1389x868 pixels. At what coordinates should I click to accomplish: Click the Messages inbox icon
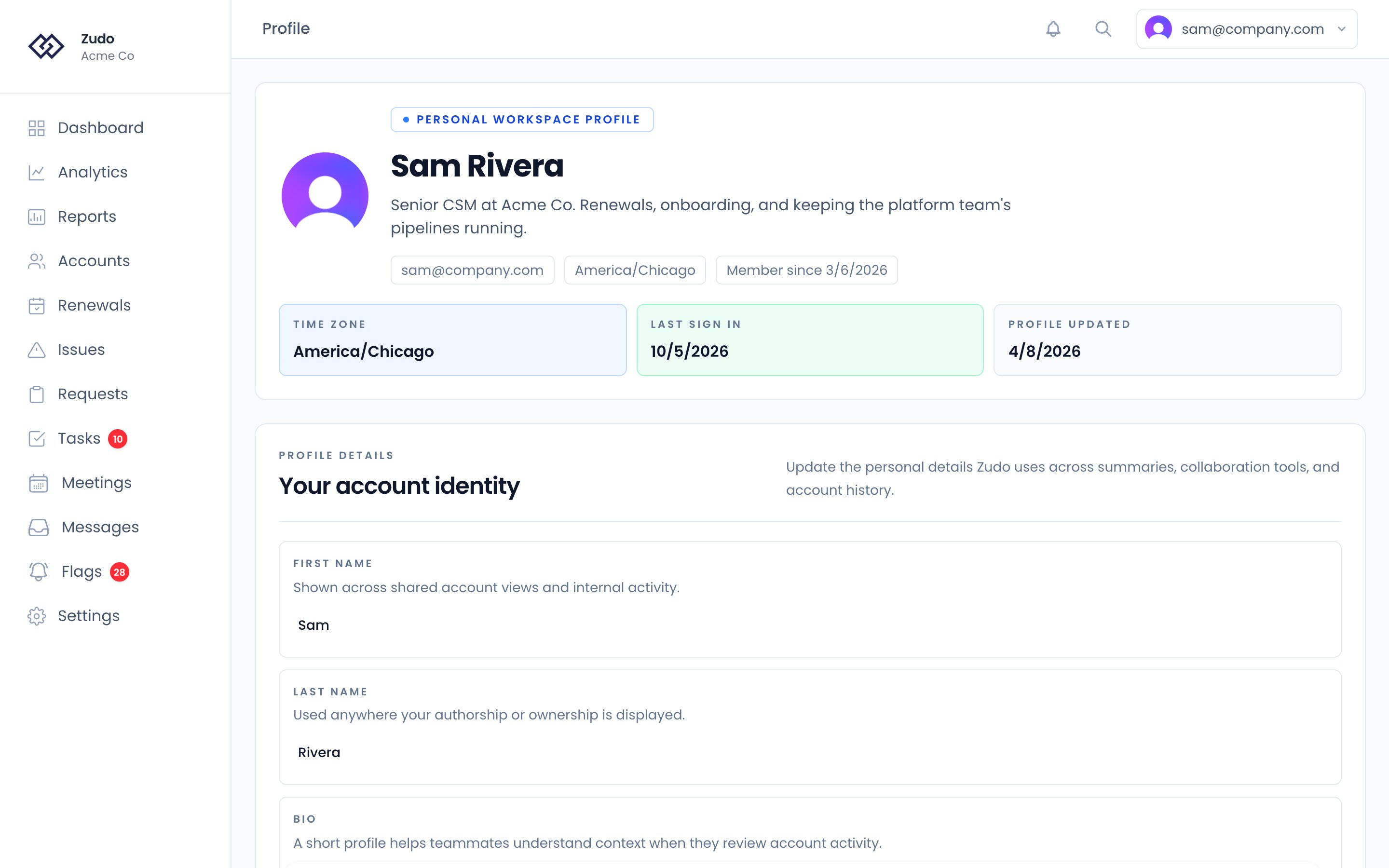click(39, 528)
